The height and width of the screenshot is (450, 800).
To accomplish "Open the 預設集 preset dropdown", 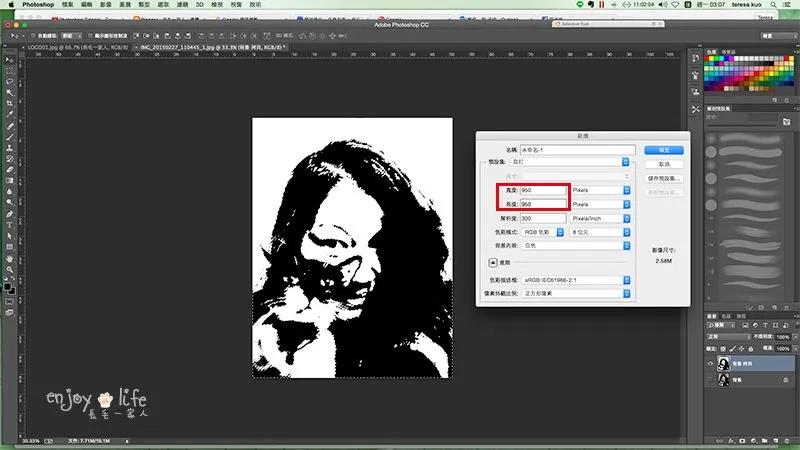I will [570, 162].
